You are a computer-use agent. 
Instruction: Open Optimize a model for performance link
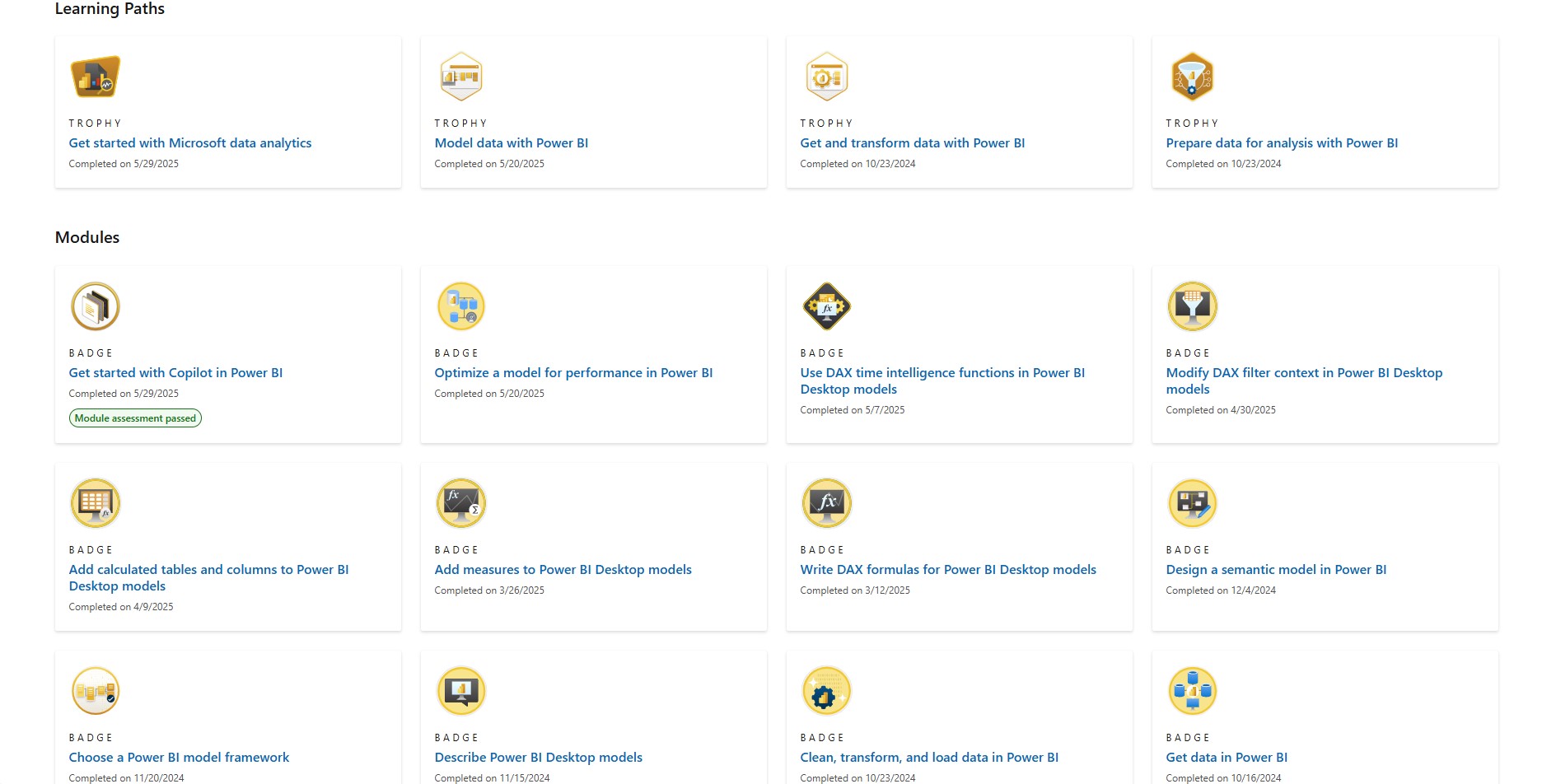[x=573, y=373]
